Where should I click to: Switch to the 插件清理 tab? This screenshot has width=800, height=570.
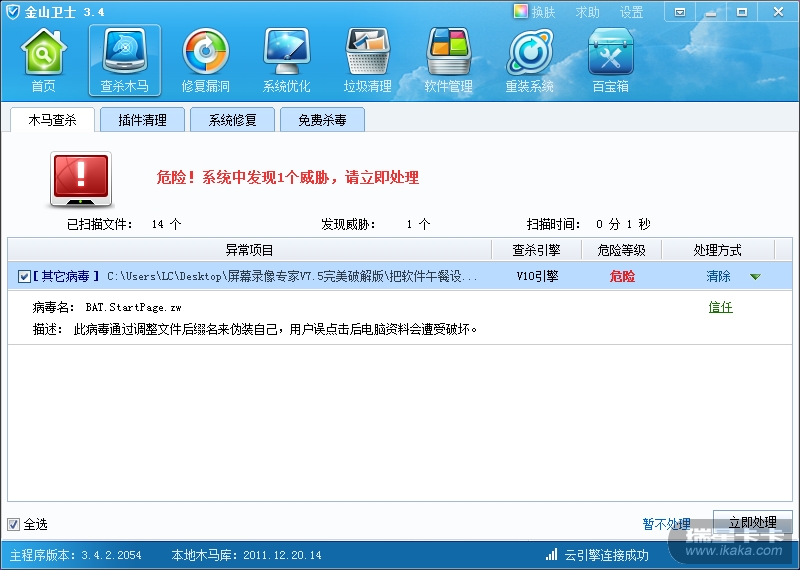click(142, 120)
